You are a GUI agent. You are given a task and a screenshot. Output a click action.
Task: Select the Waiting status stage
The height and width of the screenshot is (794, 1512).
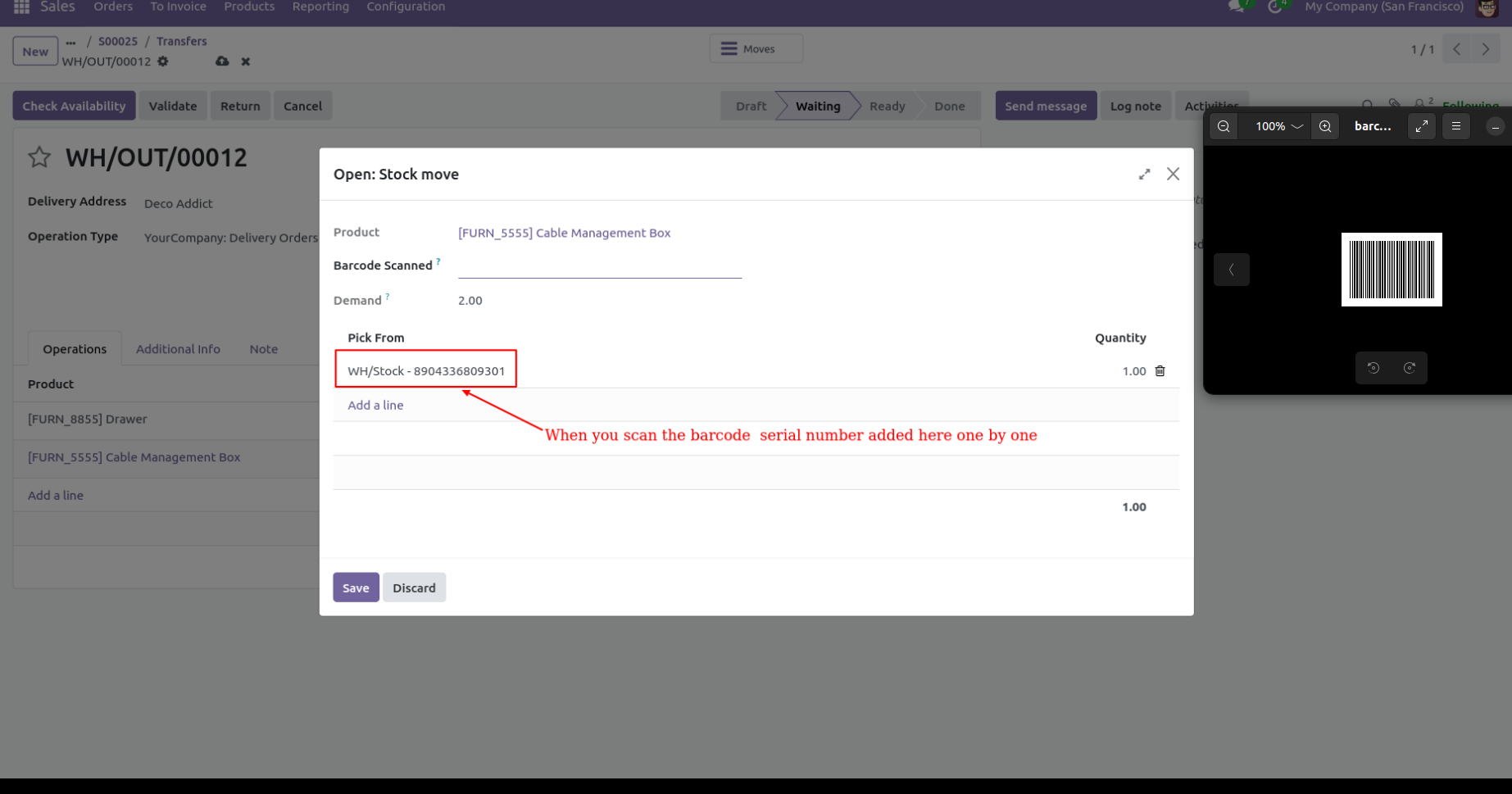(x=818, y=106)
